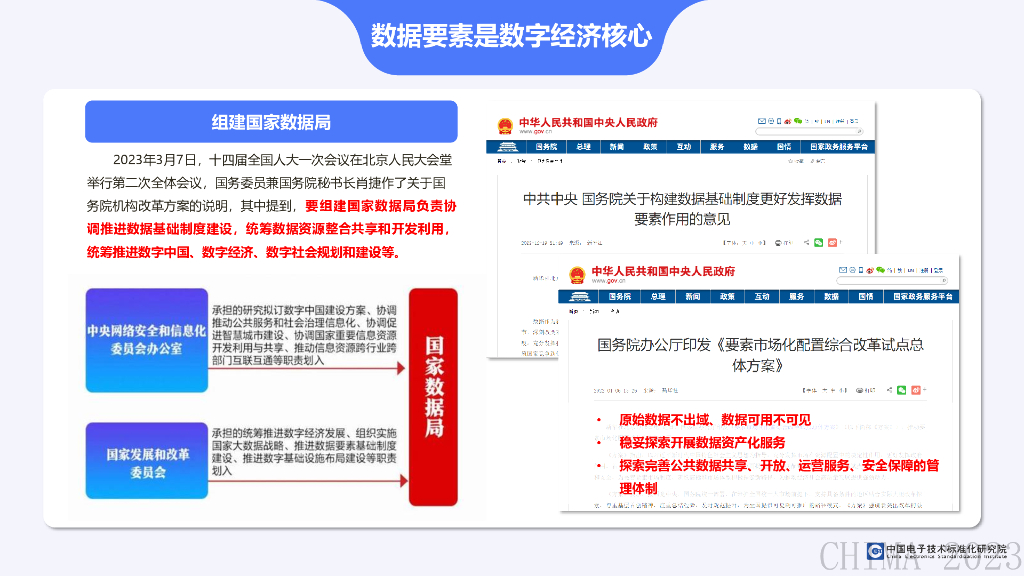Click bullet 原始数据不出域、数据可用不可见
1024x576 pixels.
pos(715,420)
